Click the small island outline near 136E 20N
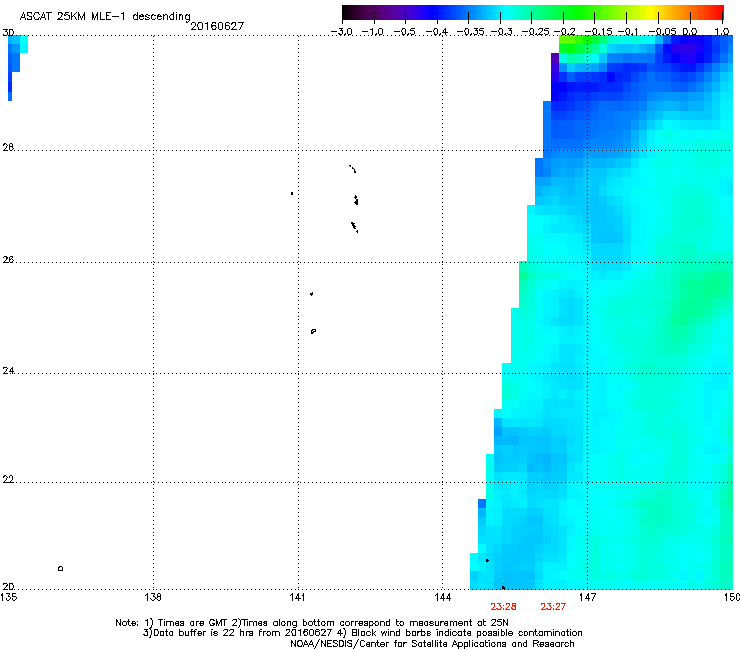740x650 pixels. point(60,568)
